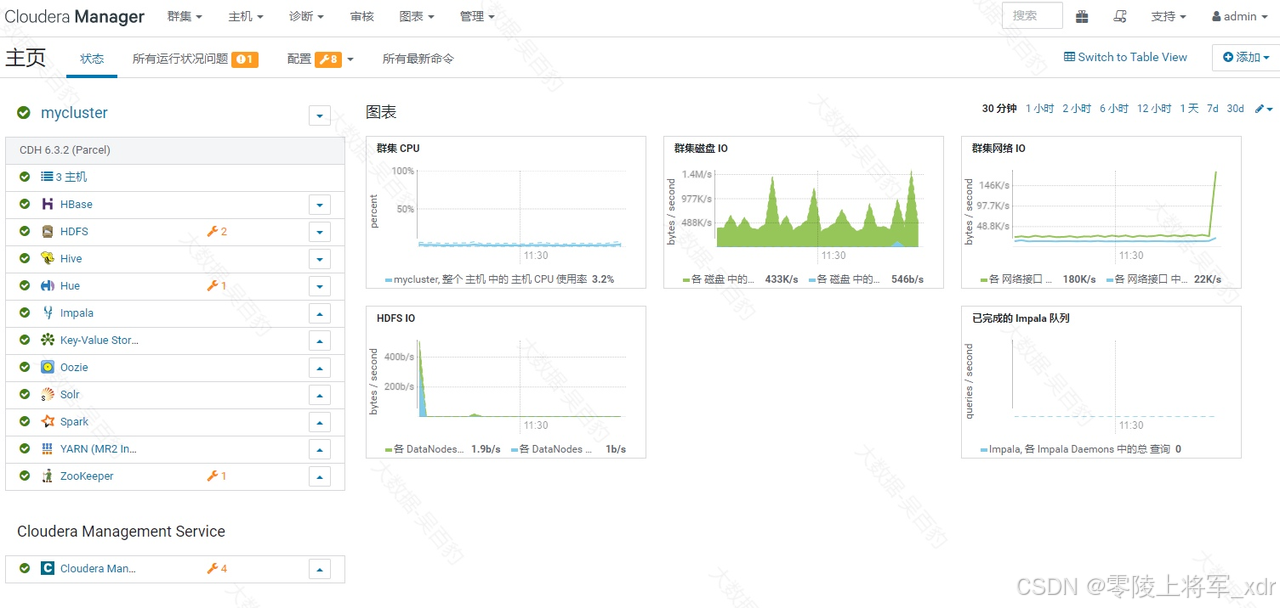Image resolution: width=1280 pixels, height=608 pixels.
Task: Open the YARN (MR2 In... service link
Action: click(x=98, y=449)
